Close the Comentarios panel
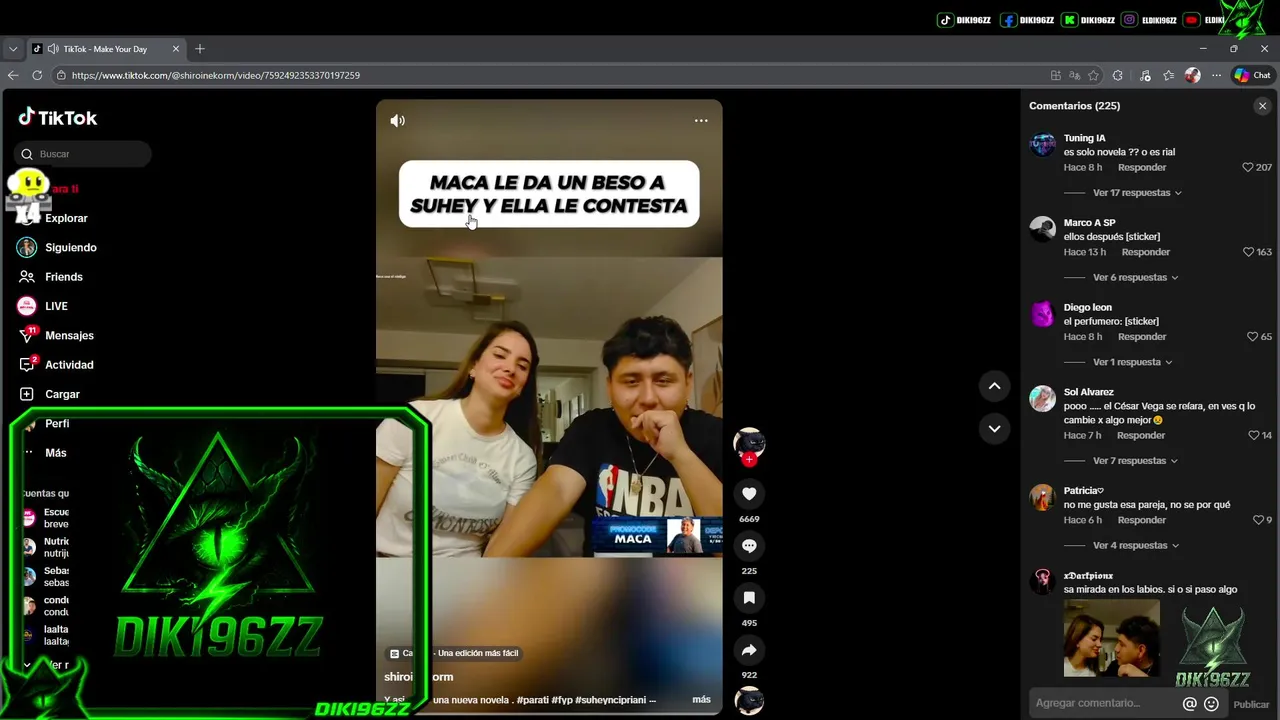Viewport: 1280px width, 720px height. click(1262, 106)
